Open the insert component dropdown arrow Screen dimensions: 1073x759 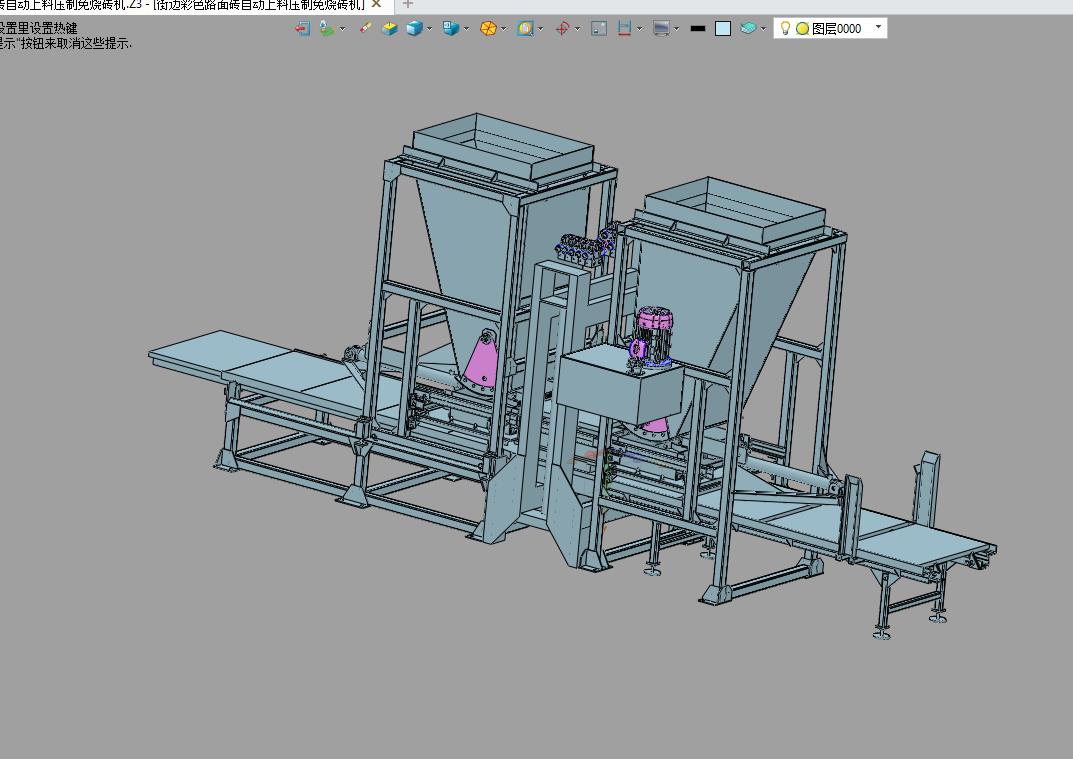coord(342,29)
